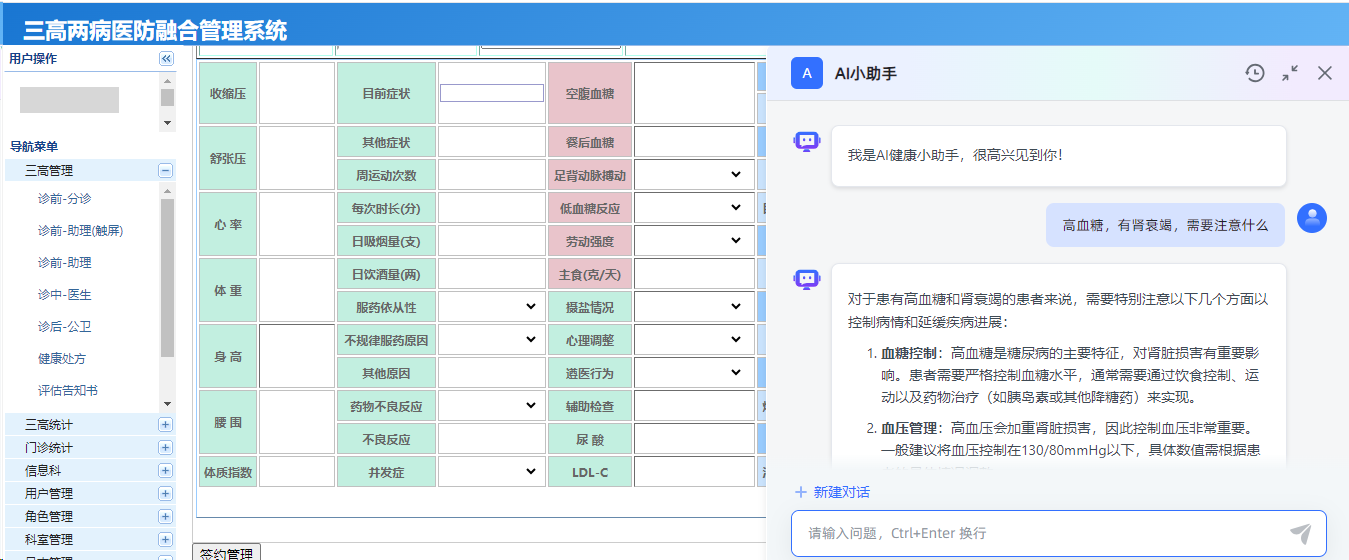Click the 尿酸 input field
The height and width of the screenshot is (560, 1349).
tap(694, 439)
